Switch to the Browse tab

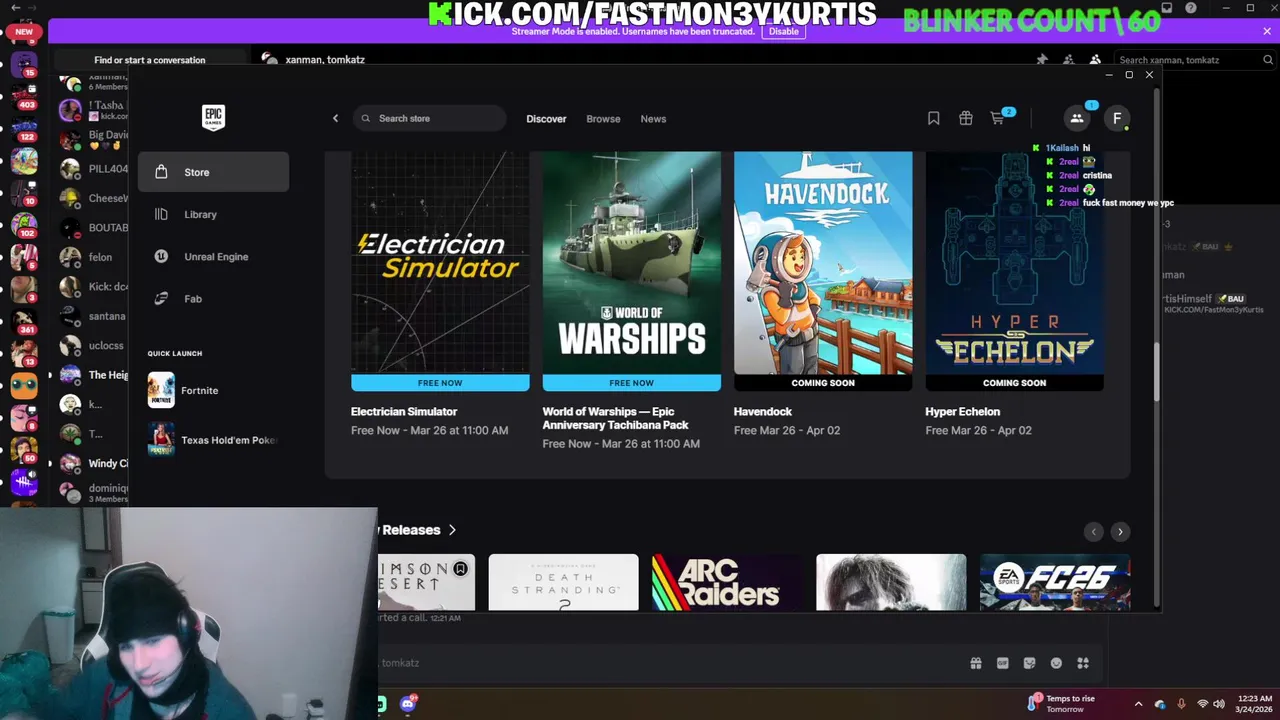[x=603, y=118]
